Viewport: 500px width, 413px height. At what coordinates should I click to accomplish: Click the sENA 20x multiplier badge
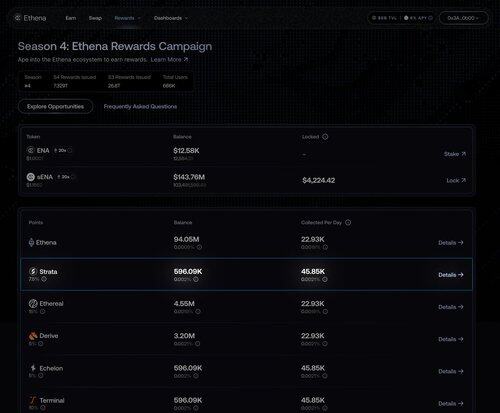click(66, 177)
